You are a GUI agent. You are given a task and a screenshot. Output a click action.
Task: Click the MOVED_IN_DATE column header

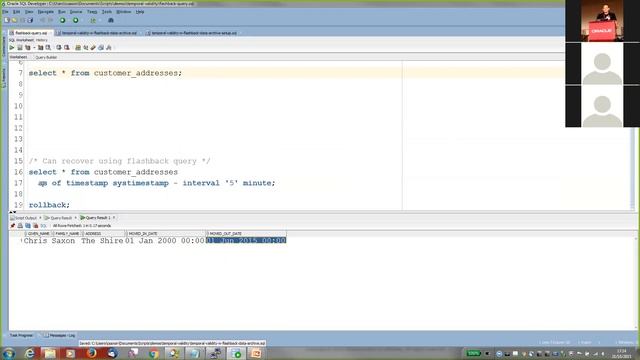166,233
